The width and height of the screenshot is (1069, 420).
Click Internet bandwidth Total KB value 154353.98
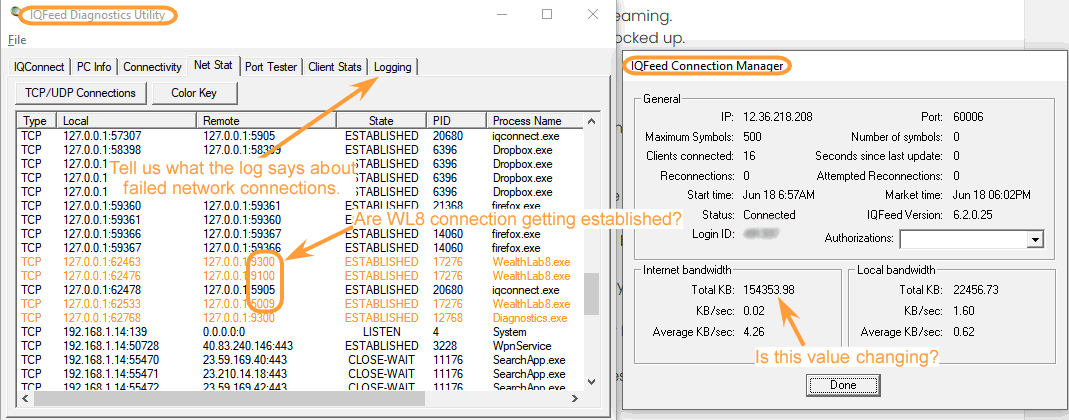click(769, 290)
